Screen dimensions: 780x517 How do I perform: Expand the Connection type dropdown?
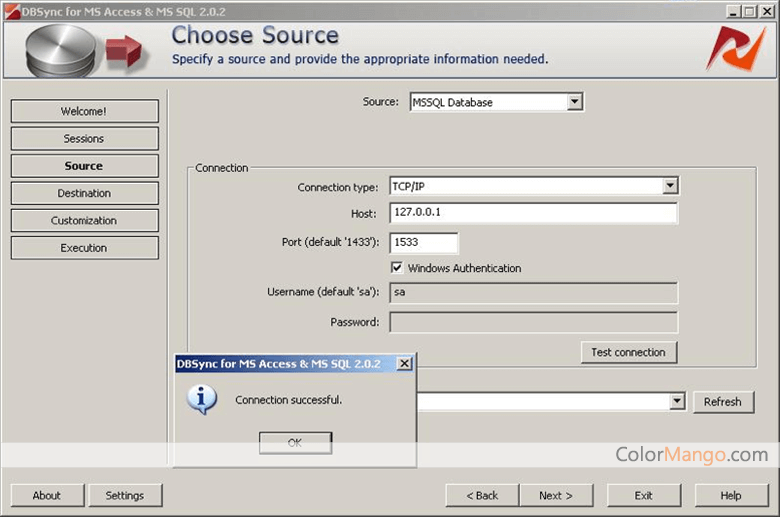pos(670,186)
